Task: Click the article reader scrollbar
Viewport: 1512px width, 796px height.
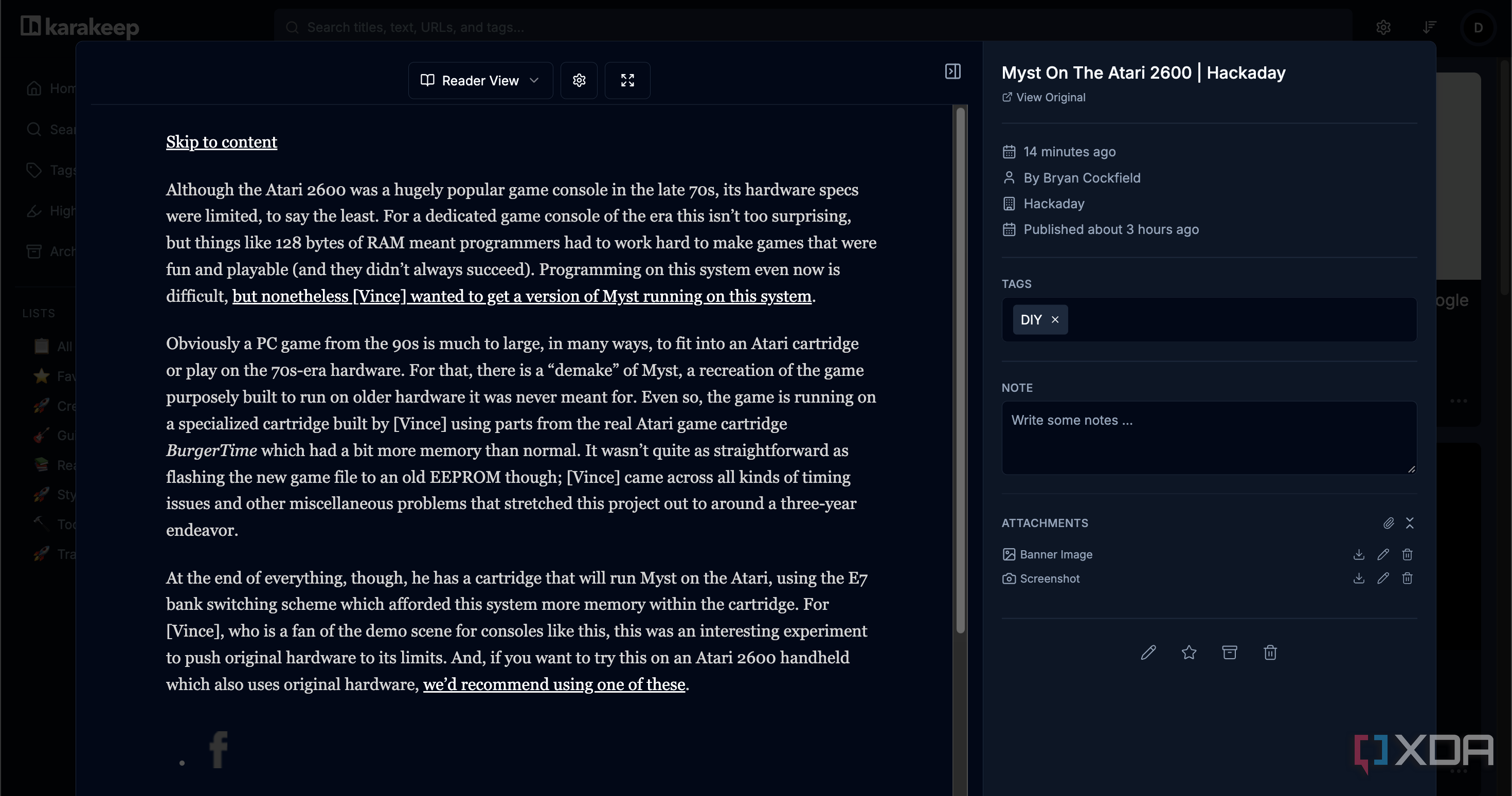Action: tap(960, 370)
